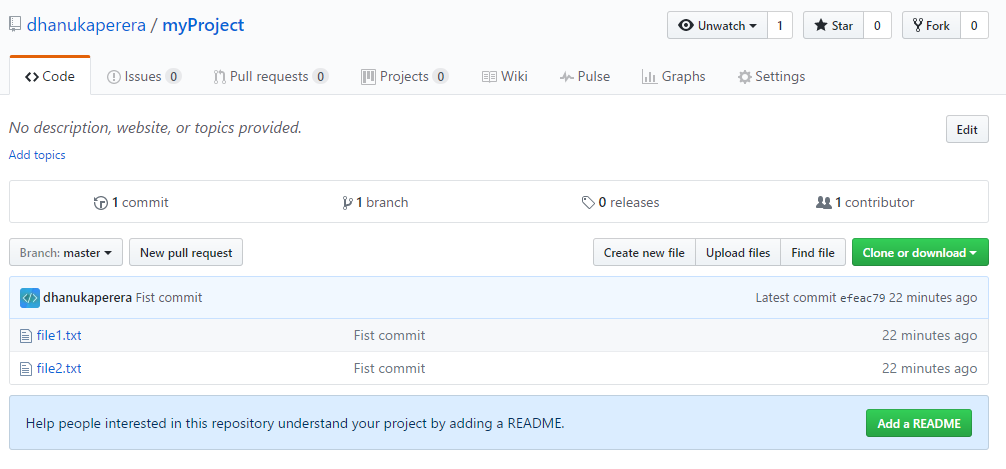Click the Fist commit message beside dhanukaperera

click(x=169, y=298)
